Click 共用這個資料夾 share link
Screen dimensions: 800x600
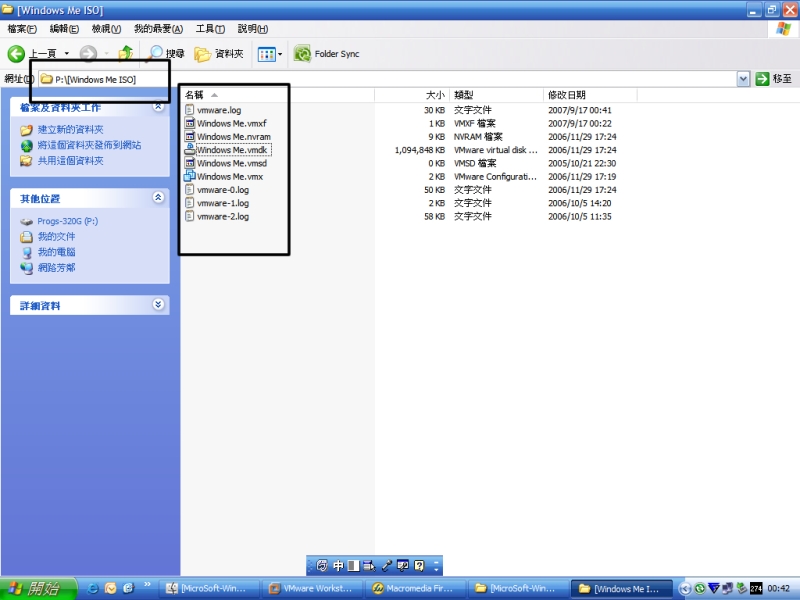click(x=70, y=161)
